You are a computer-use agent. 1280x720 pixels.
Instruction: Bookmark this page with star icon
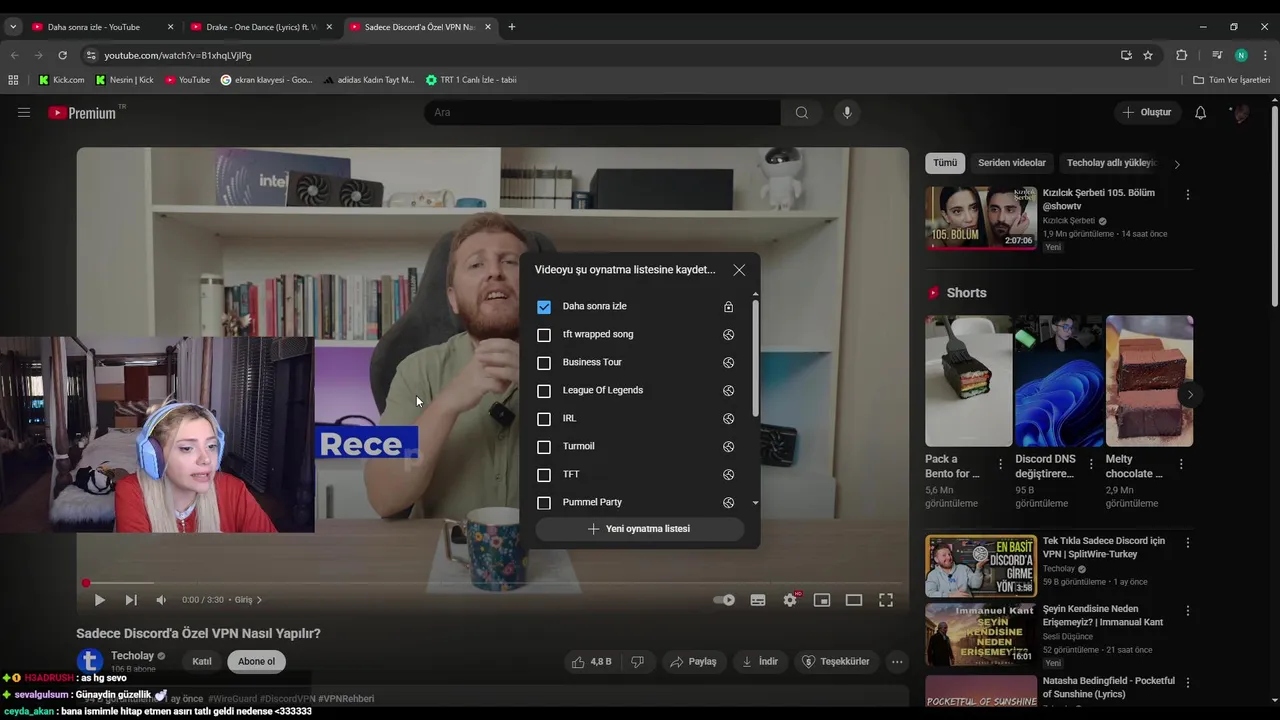point(1148,55)
